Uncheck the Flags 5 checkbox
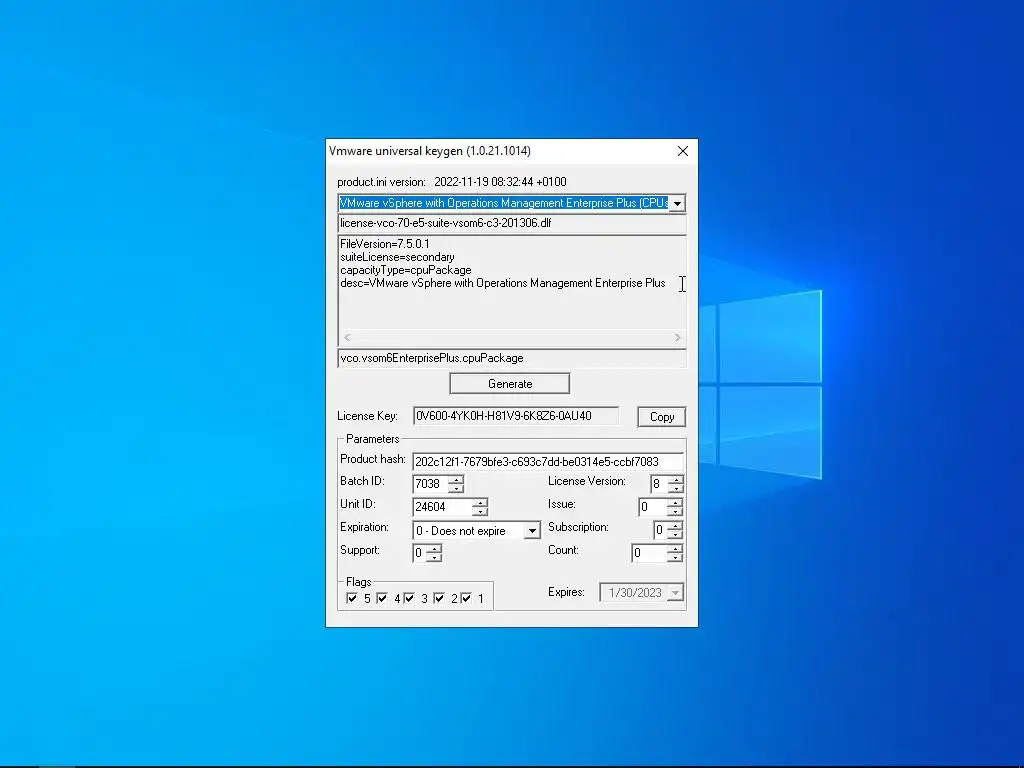 point(352,598)
